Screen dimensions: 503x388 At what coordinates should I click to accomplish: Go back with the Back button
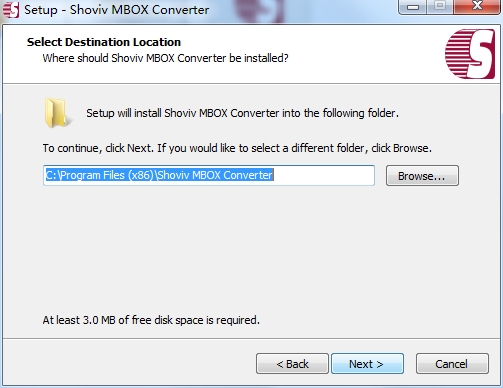pos(292,364)
